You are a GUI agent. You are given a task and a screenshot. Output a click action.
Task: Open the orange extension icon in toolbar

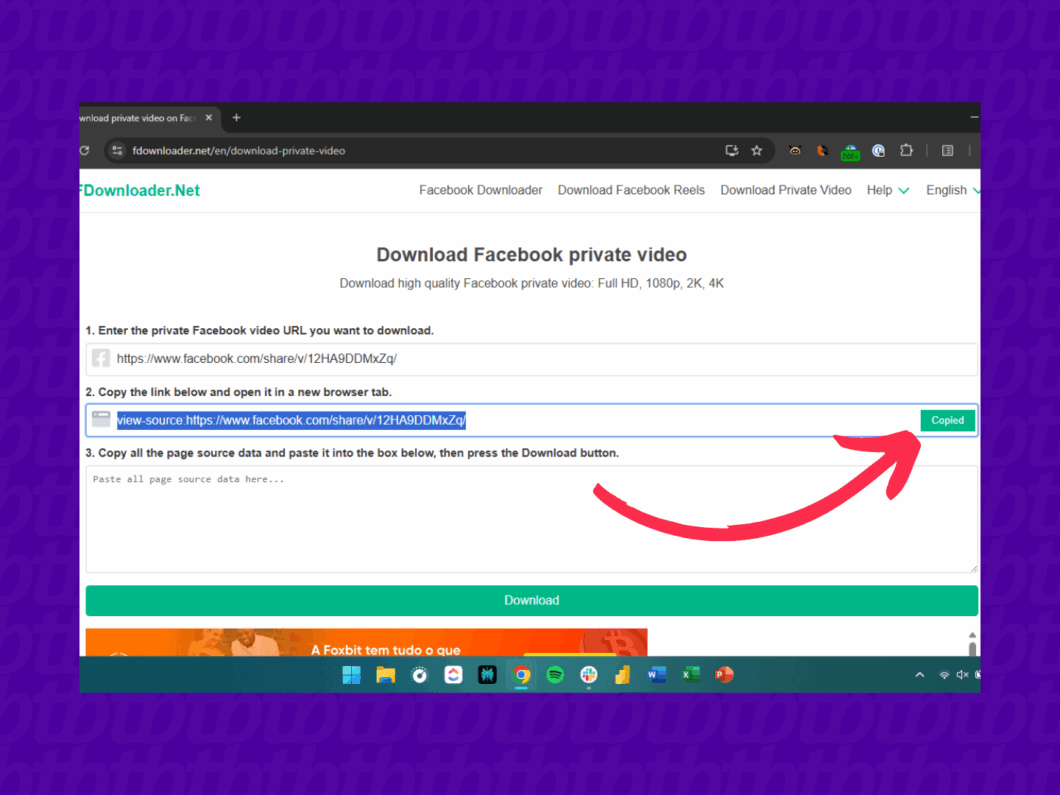point(822,150)
